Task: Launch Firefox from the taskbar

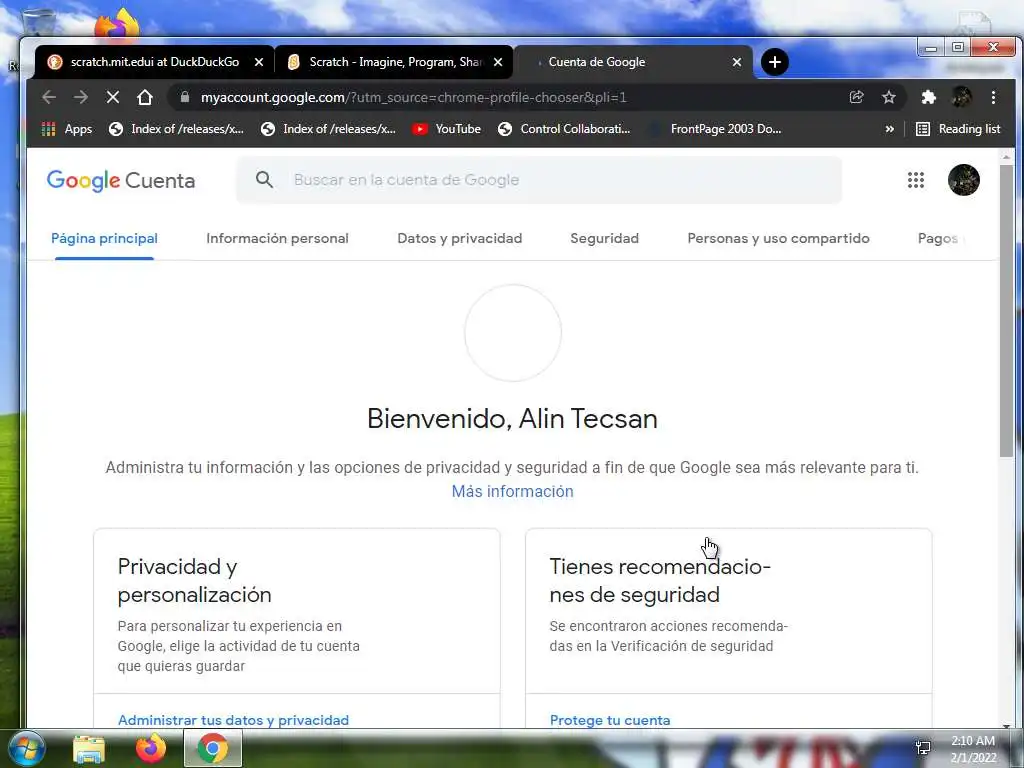Action: [150, 748]
